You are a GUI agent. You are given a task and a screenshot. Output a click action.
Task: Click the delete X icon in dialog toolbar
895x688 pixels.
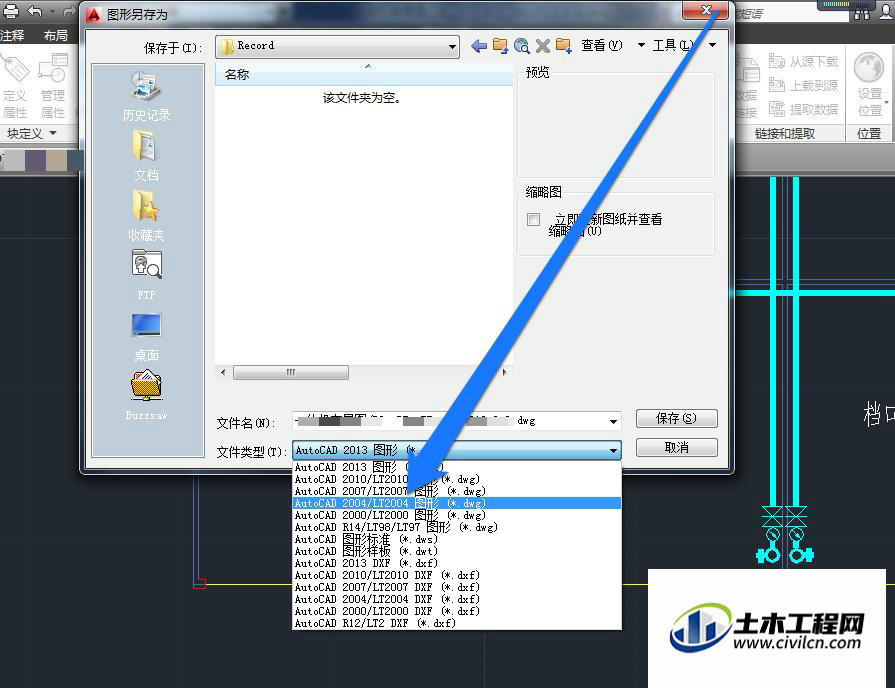(543, 46)
